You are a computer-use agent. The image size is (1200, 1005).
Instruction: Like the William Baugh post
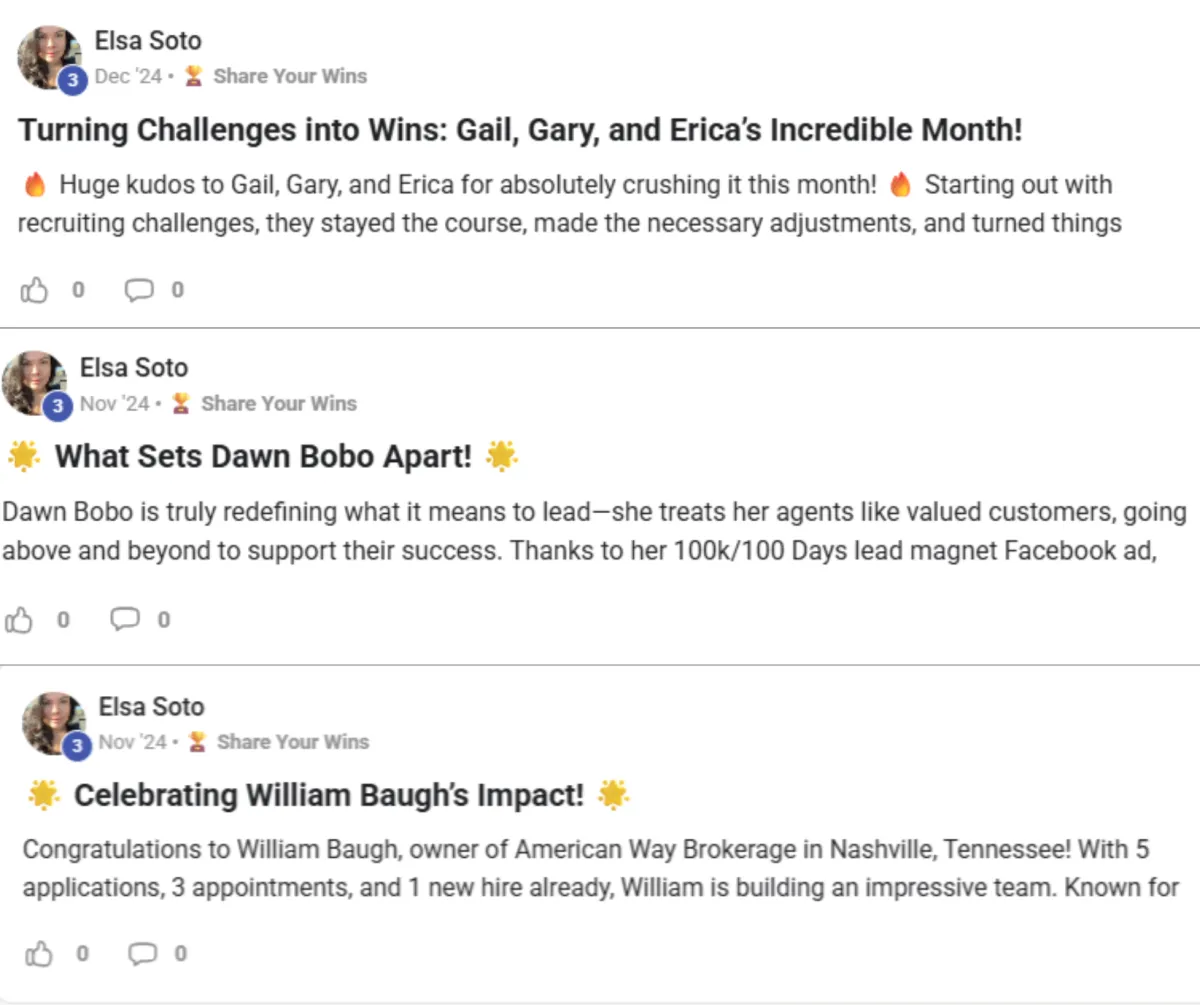click(39, 954)
